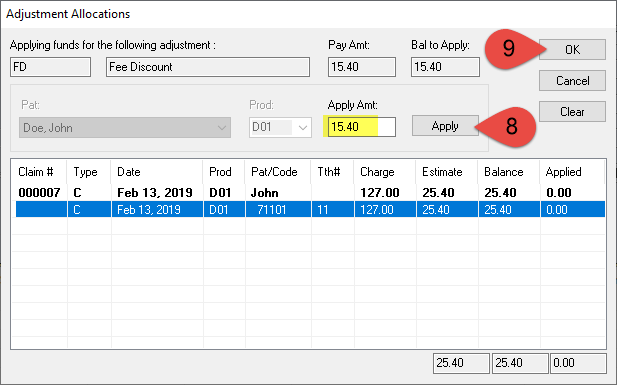Screen dimensions: 617x385
Task: Click the Clear button
Action: (x=572, y=112)
